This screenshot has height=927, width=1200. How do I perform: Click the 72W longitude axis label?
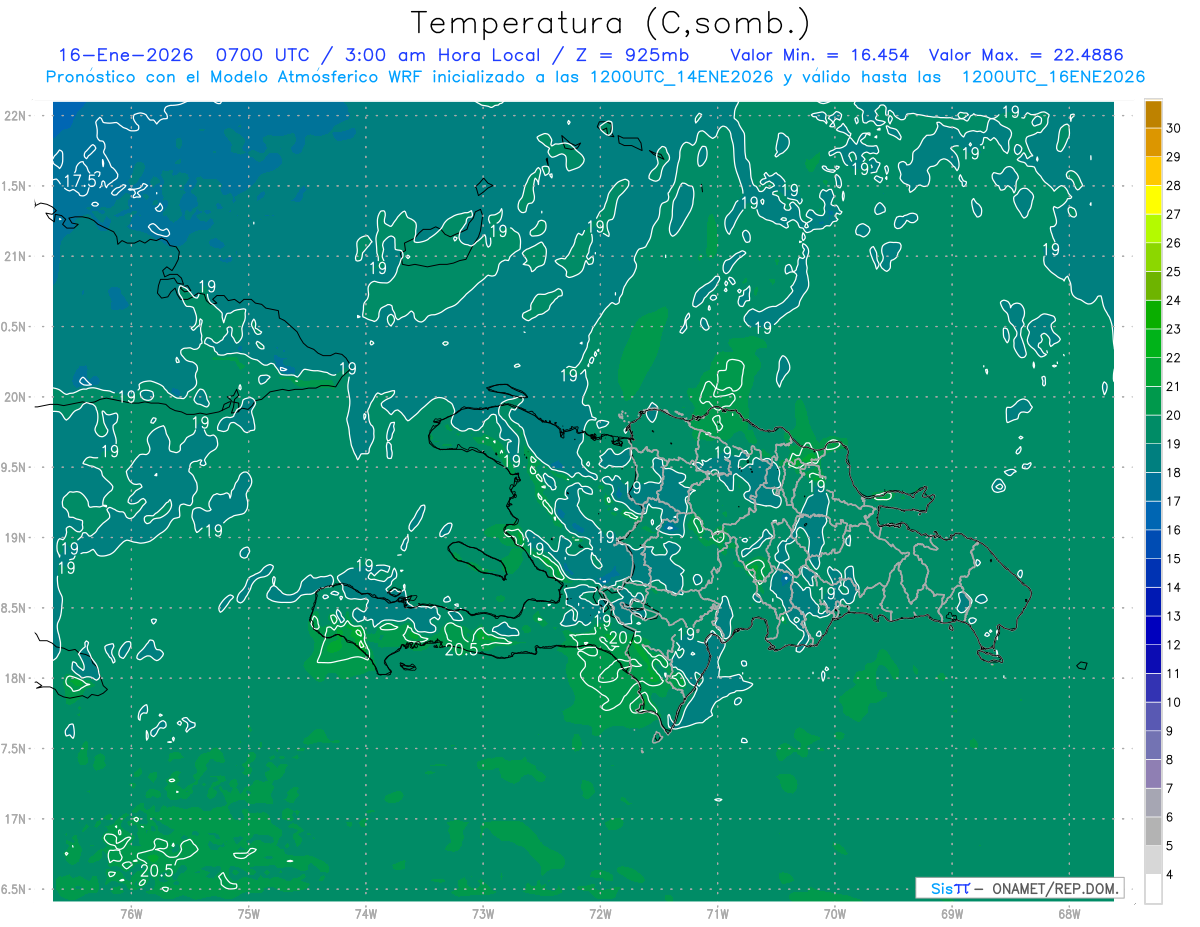[600, 913]
